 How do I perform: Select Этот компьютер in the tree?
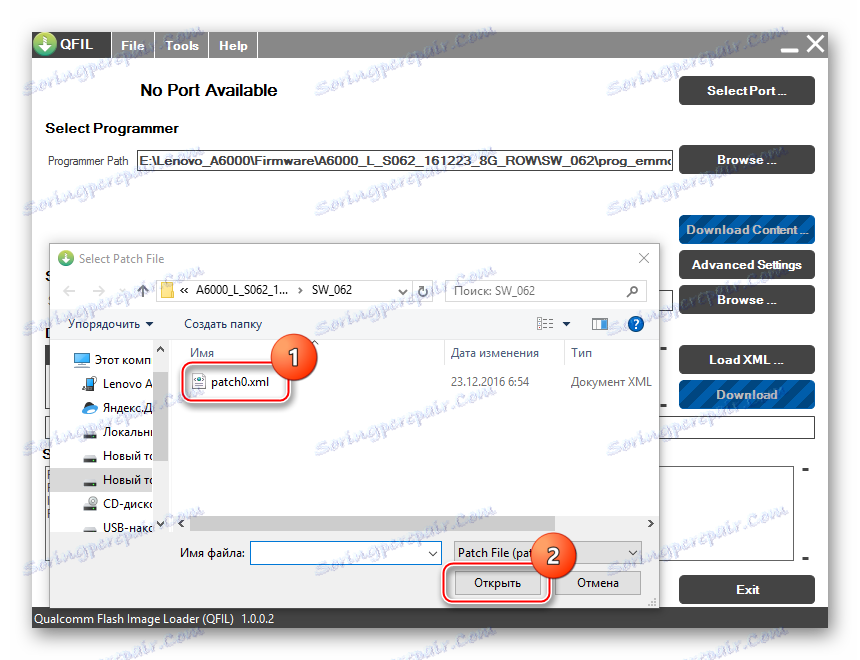tap(112, 360)
